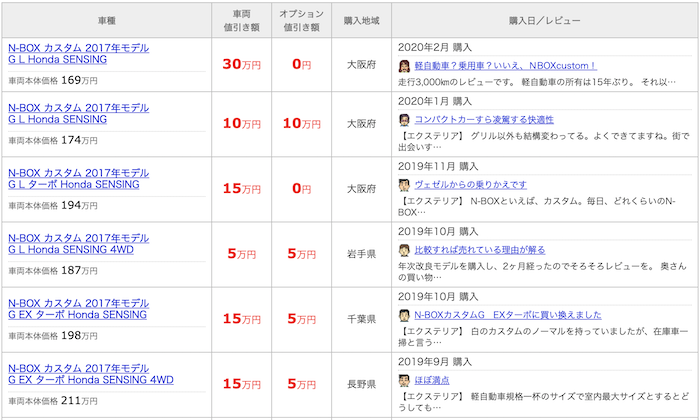Click reviewer avatar beside ほぼ満点 review
Image resolution: width=700 pixels, height=420 pixels.
[x=404, y=380]
